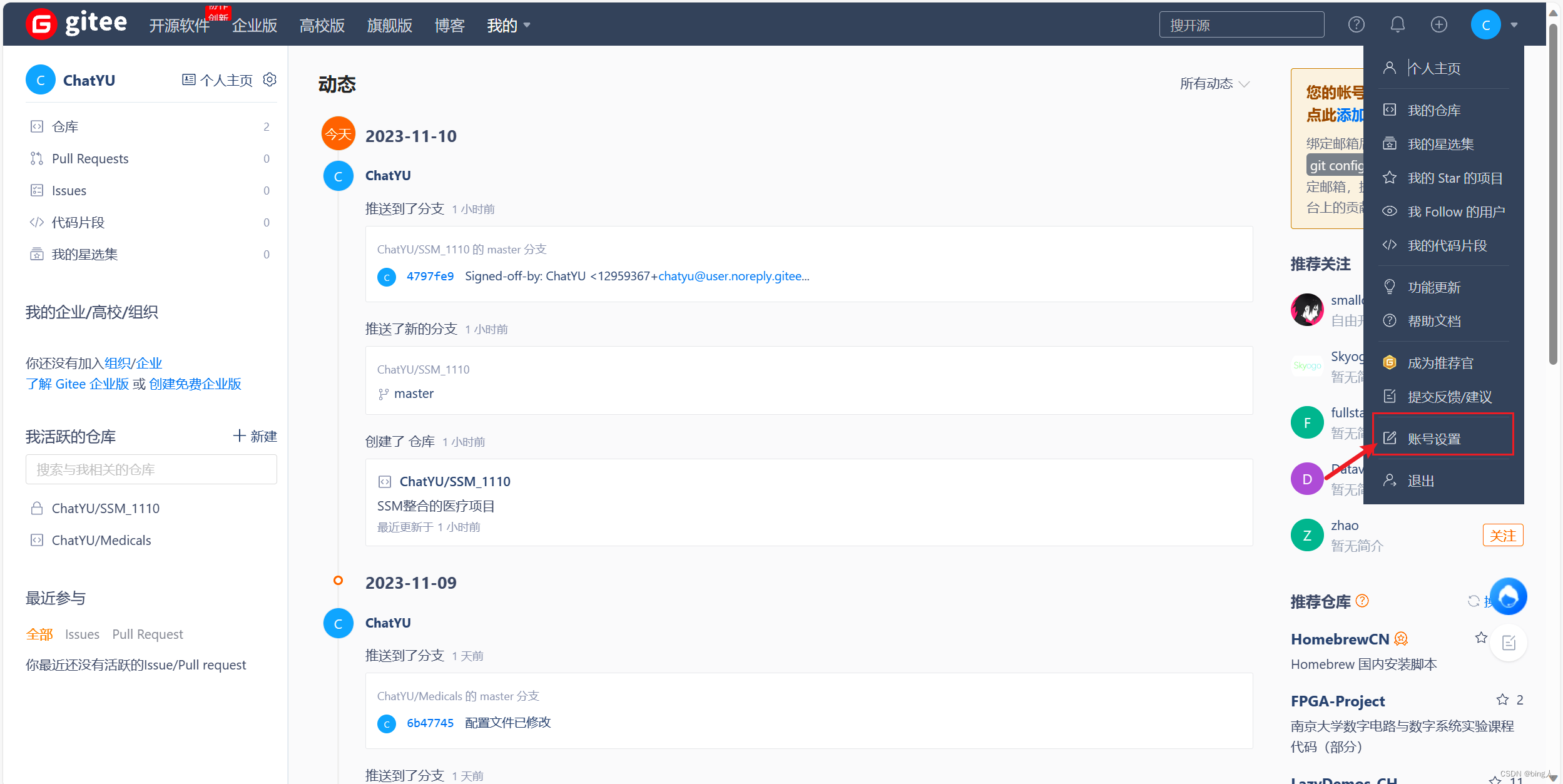Viewport: 1563px width, 784px height.
Task: Open settings gear beside 个人主页
Action: 270,79
